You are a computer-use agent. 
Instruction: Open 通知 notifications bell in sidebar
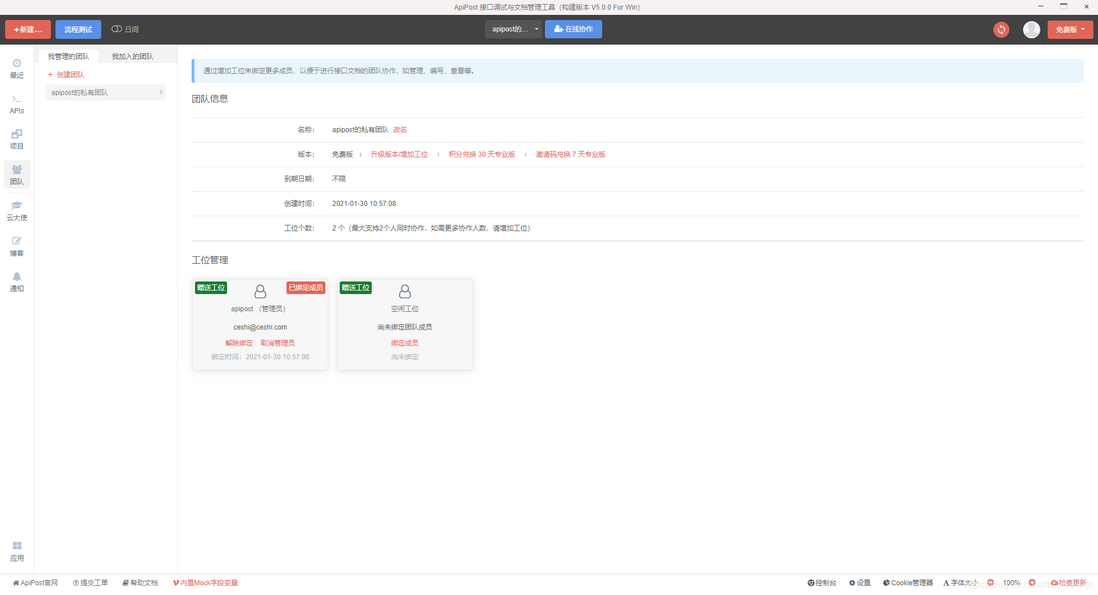pyautogui.click(x=17, y=282)
